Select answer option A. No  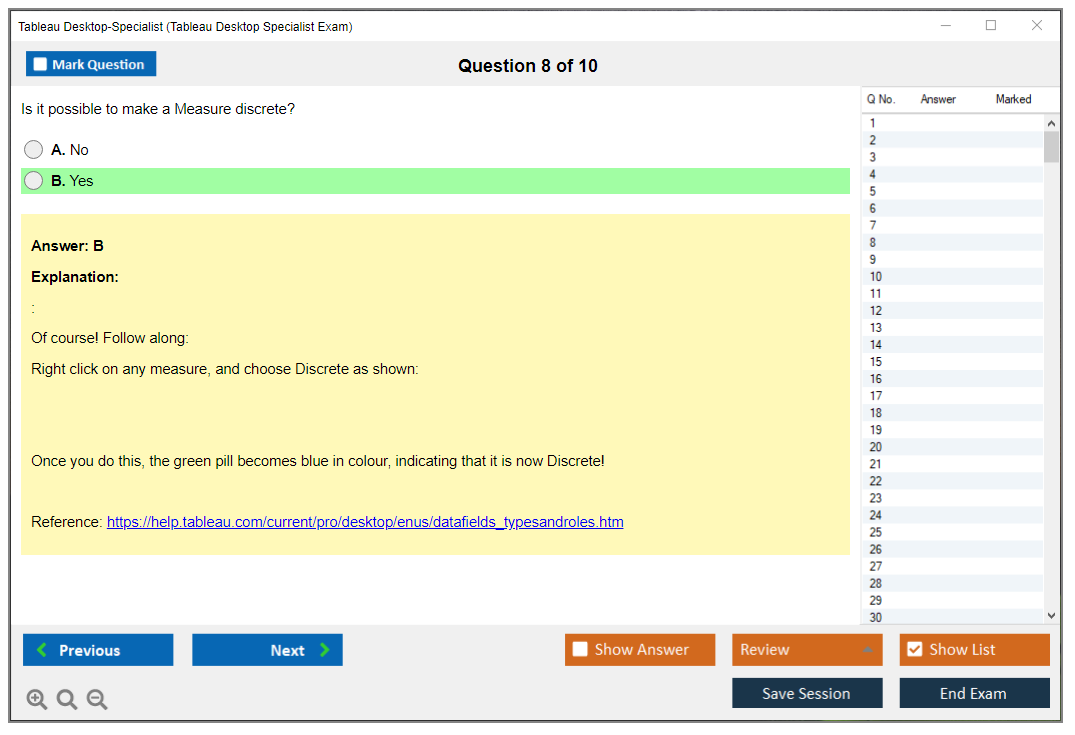point(34,150)
